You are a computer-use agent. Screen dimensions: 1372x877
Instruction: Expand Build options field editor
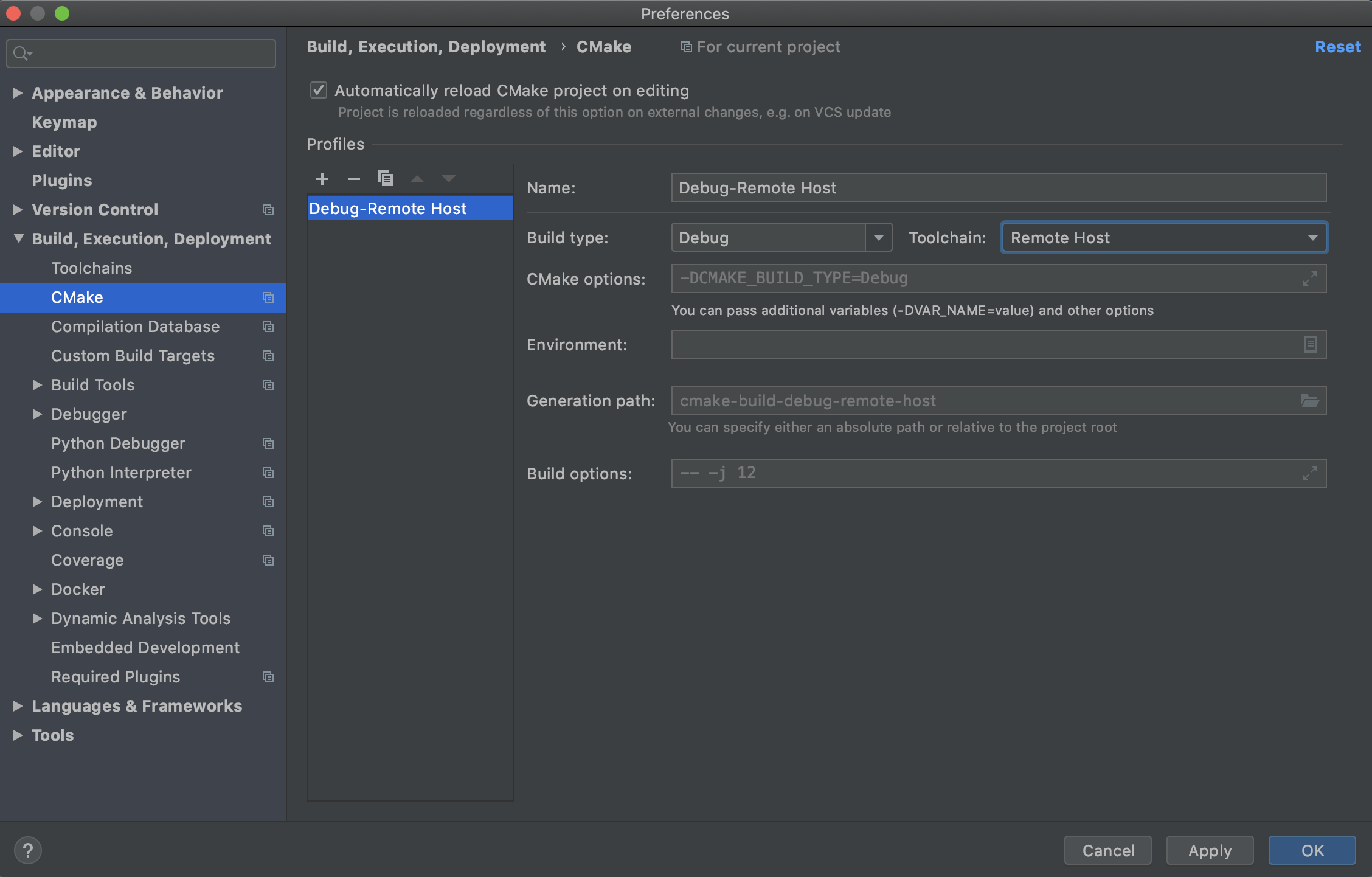tap(1309, 473)
